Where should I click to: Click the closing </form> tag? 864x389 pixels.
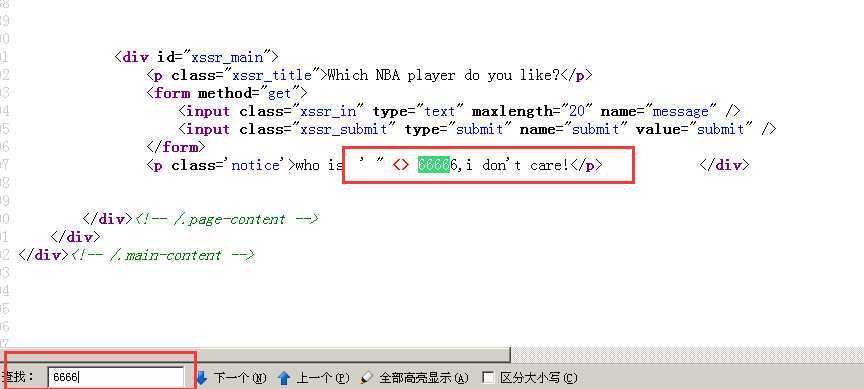click(x=176, y=147)
